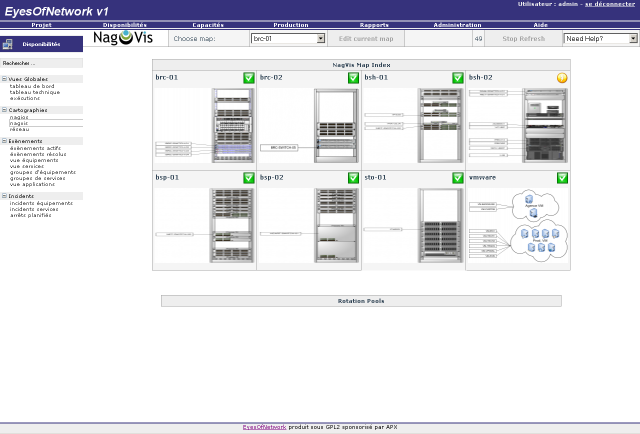Viewport: 640px width, 434px height.
Task: Click the Stop Refresh button
Action: pyautogui.click(x=524, y=38)
